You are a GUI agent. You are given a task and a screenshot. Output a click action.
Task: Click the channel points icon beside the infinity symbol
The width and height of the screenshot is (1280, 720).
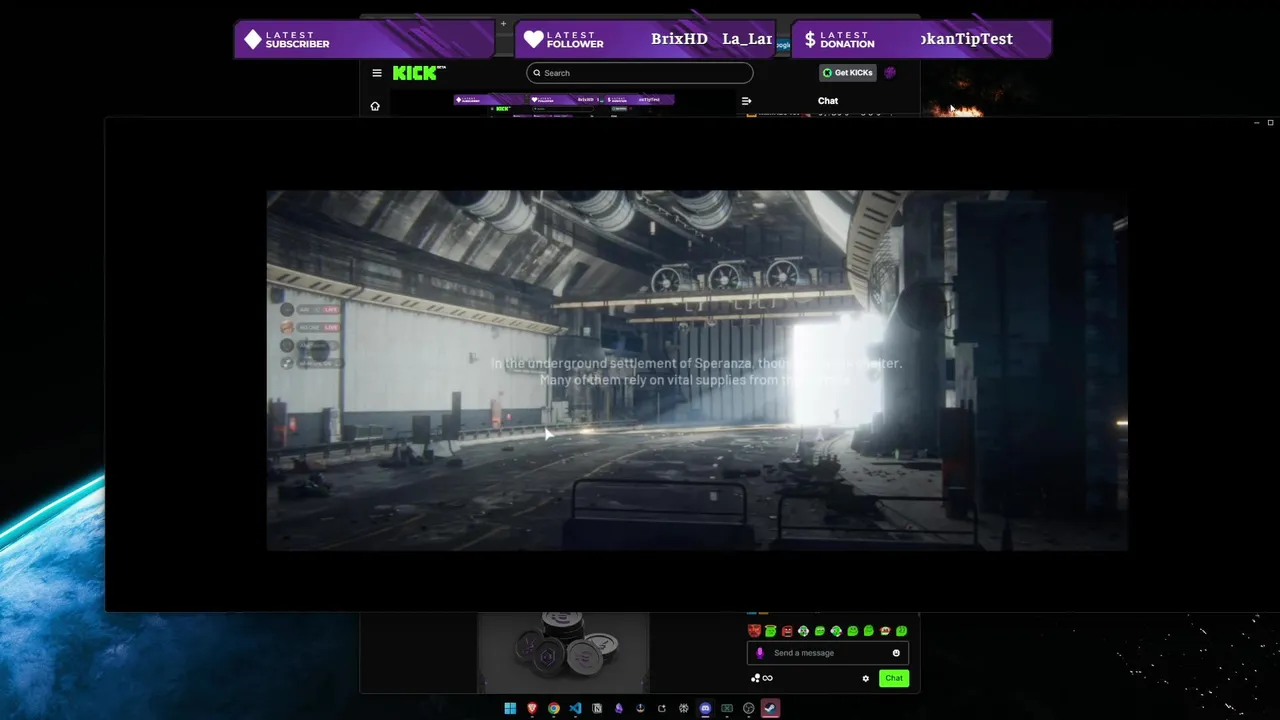(x=755, y=678)
